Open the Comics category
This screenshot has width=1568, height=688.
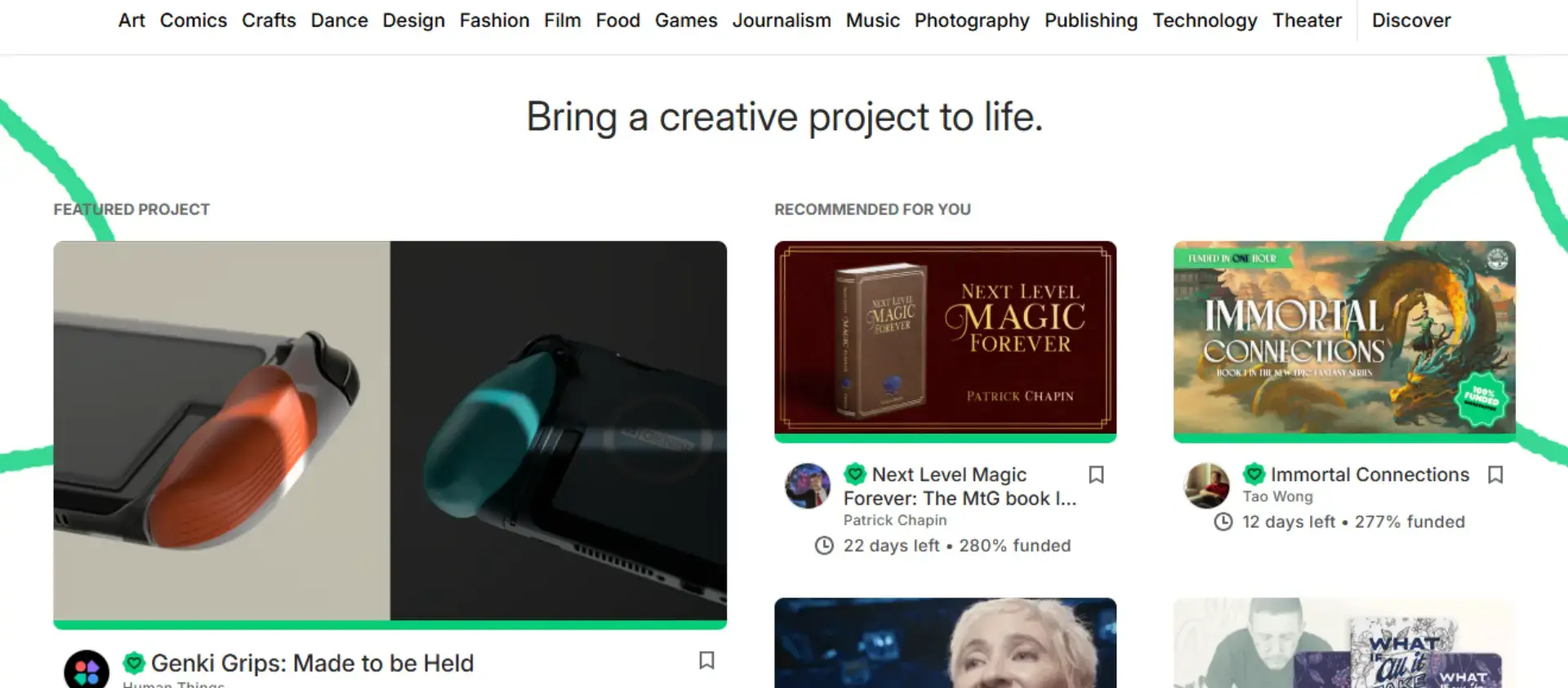pos(194,20)
